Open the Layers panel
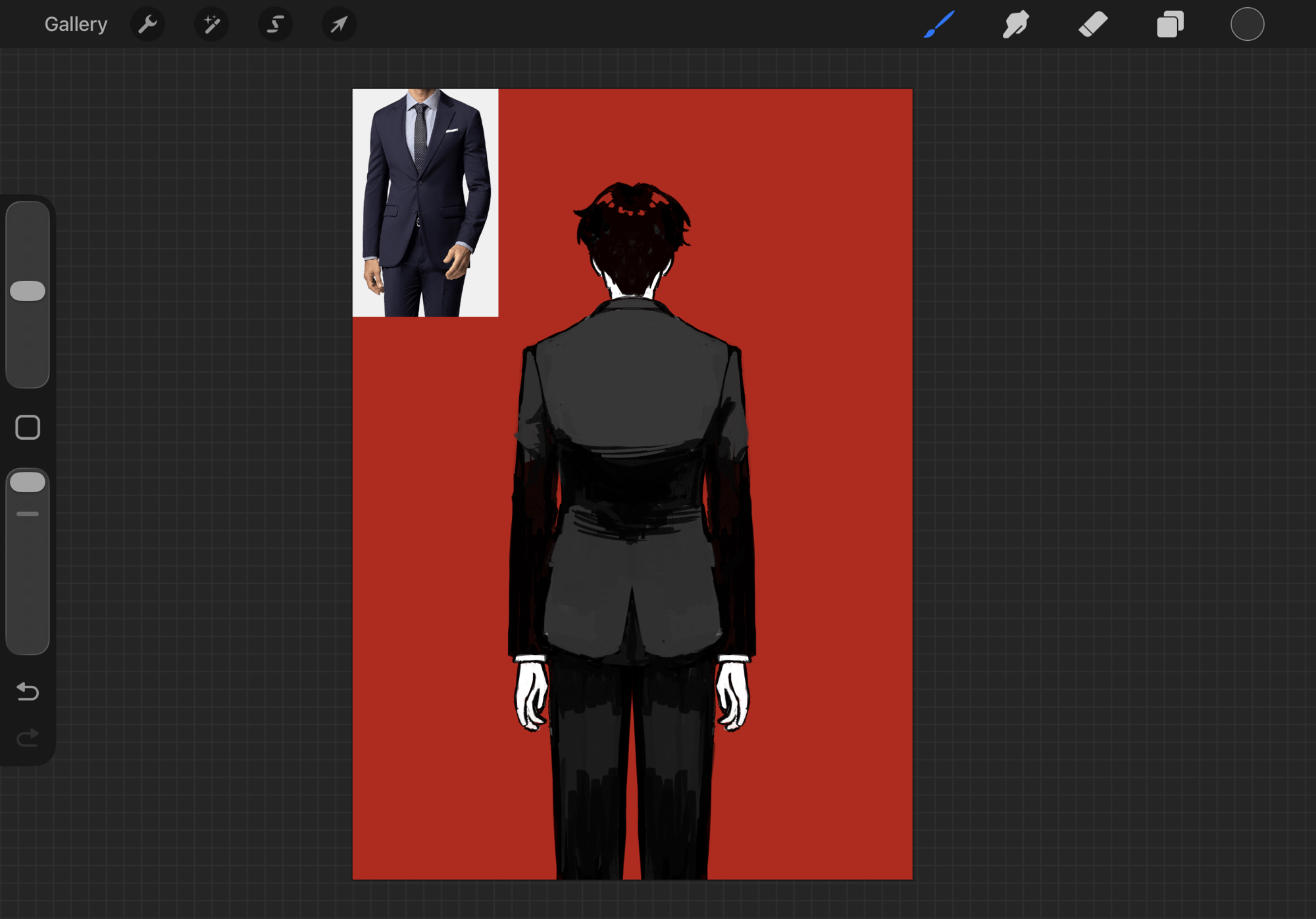 [1170, 25]
